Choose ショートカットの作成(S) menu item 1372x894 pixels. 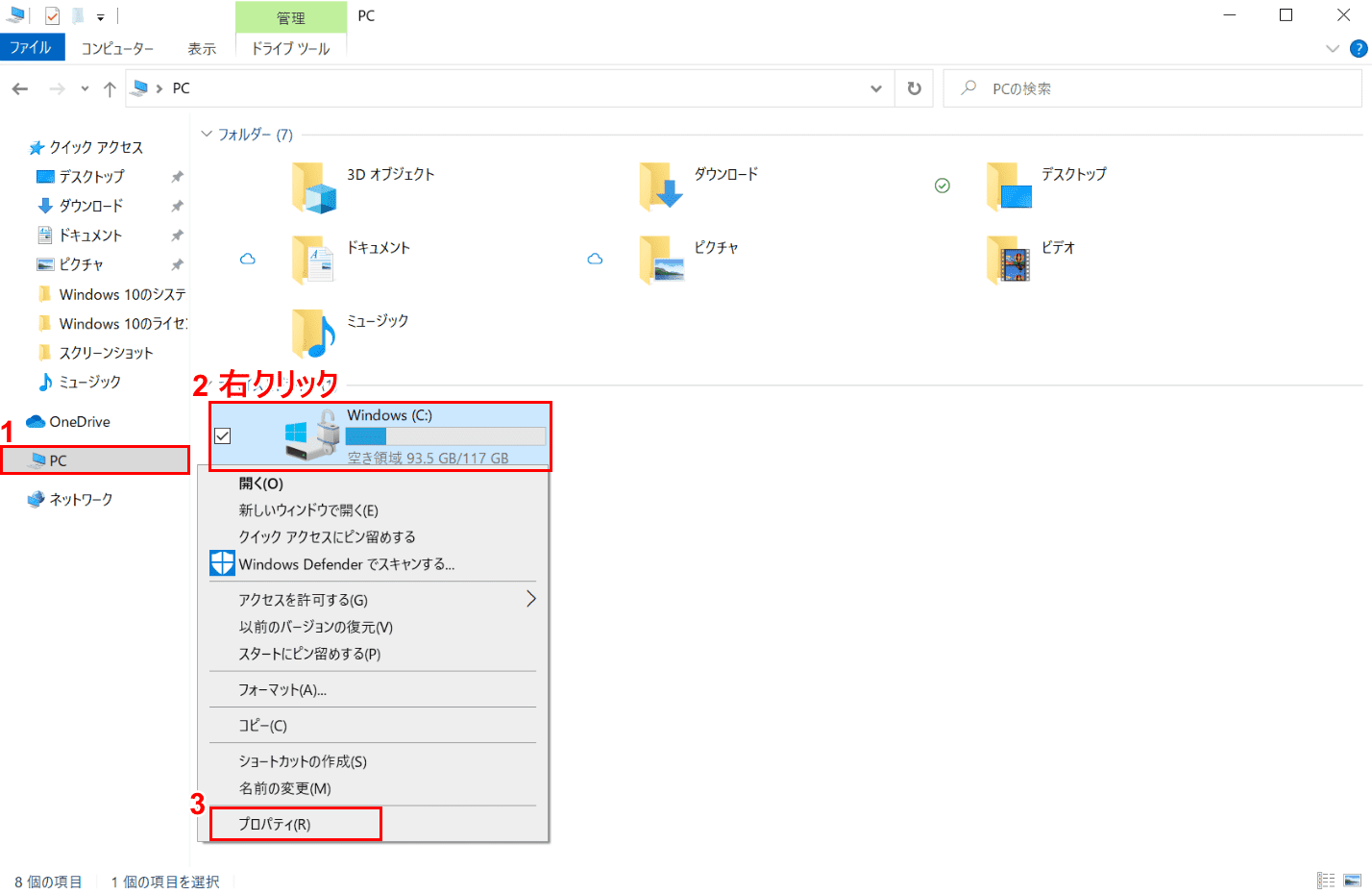pos(374,761)
